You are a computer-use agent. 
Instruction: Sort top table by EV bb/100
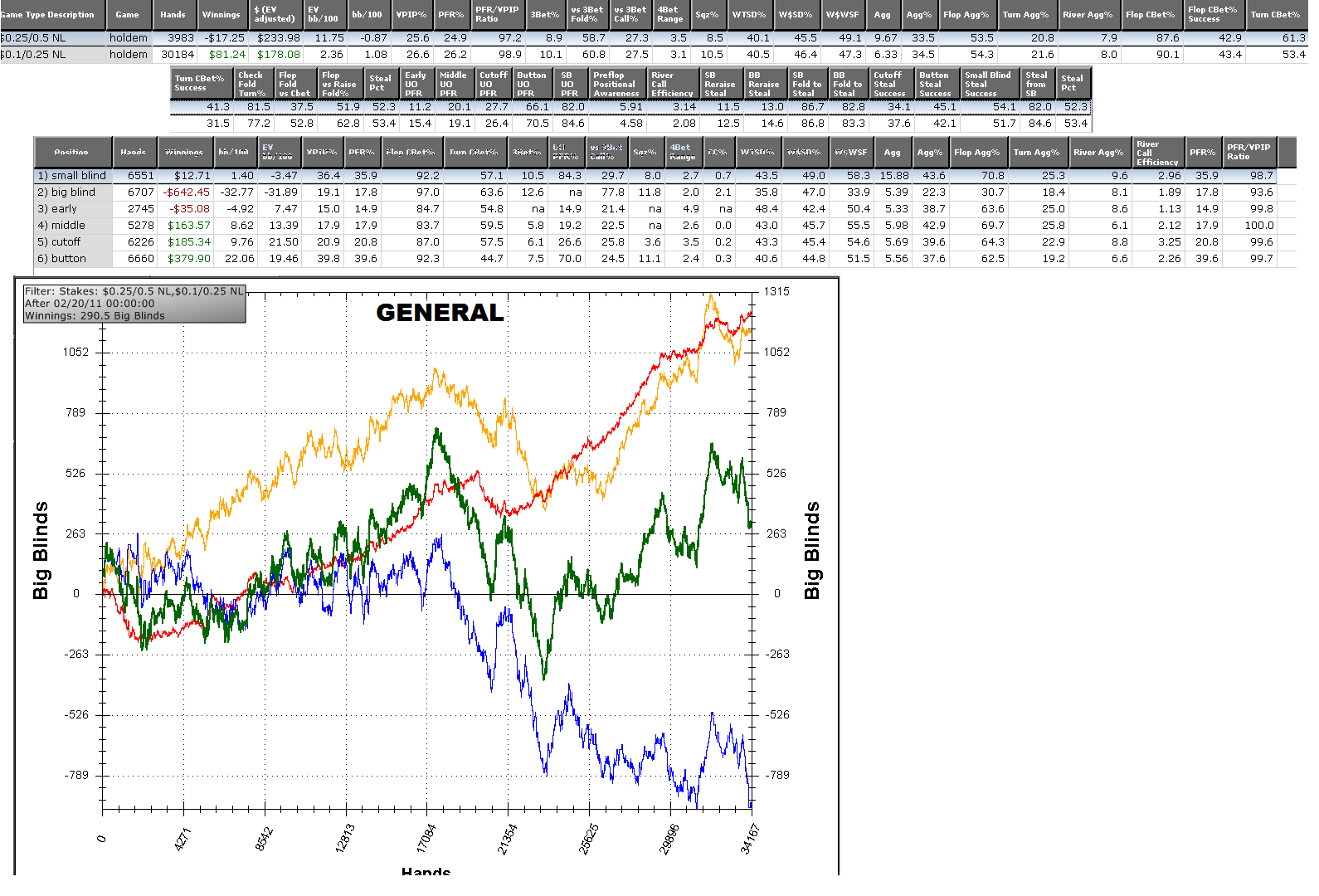324,15
